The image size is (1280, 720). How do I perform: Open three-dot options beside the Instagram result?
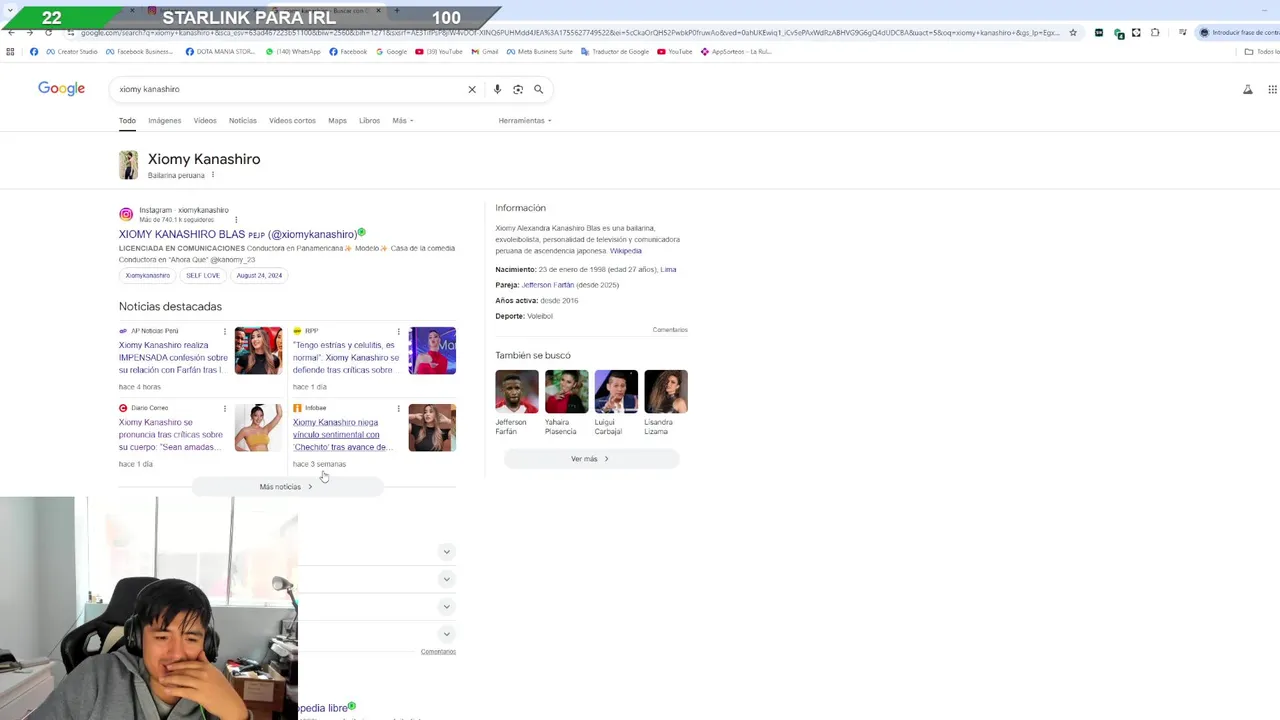236,219
